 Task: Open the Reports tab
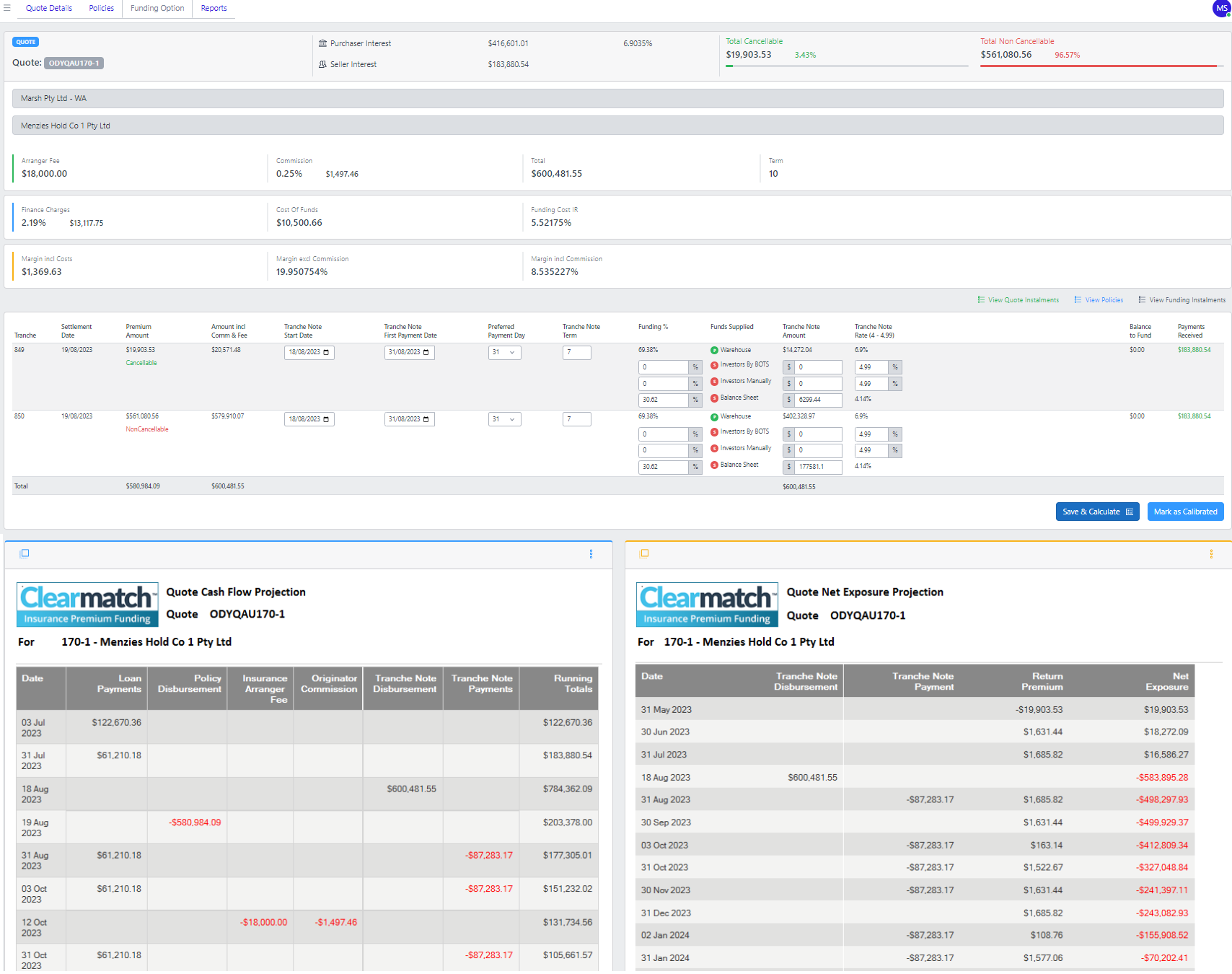[x=214, y=8]
